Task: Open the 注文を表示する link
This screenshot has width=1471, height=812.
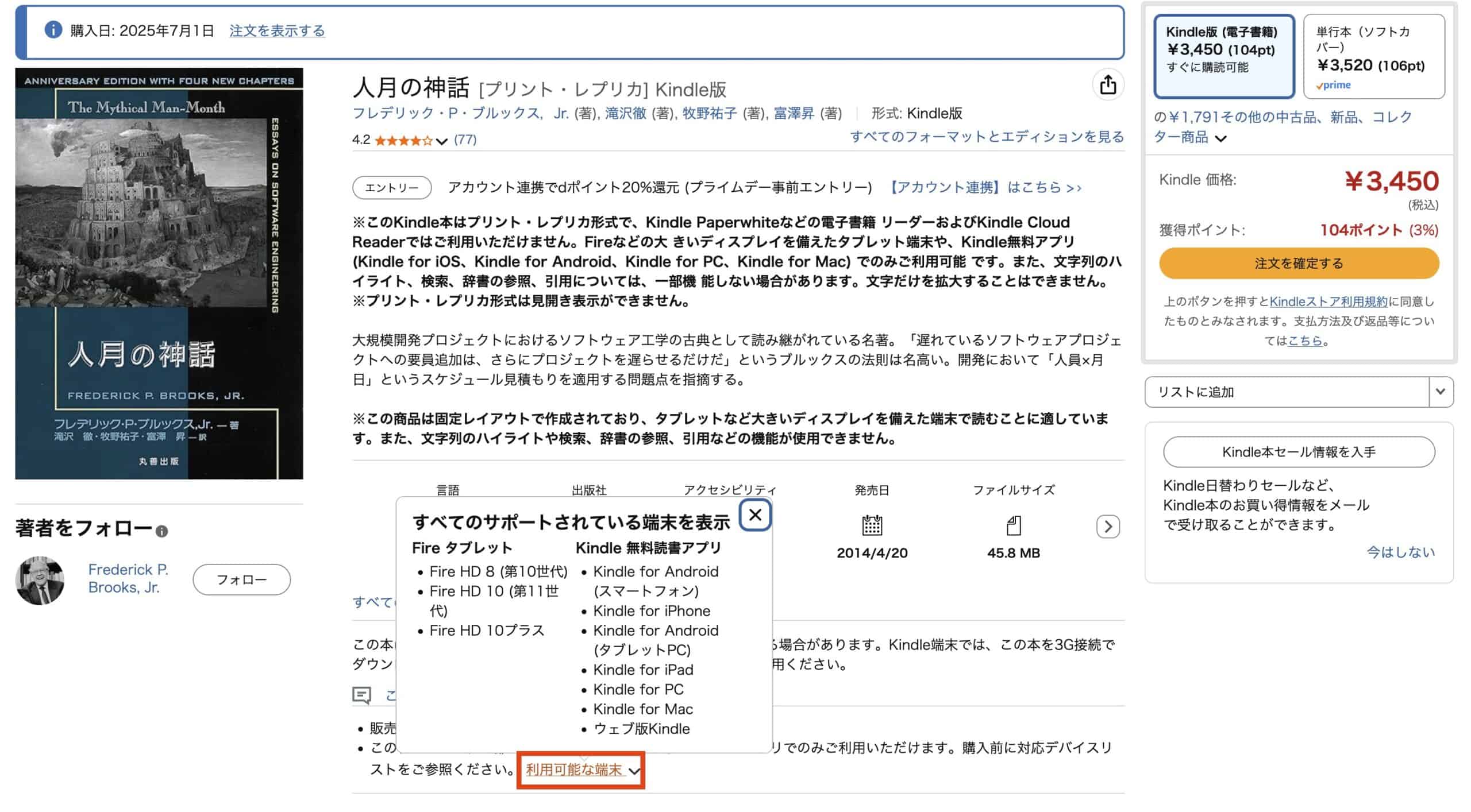Action: click(277, 30)
